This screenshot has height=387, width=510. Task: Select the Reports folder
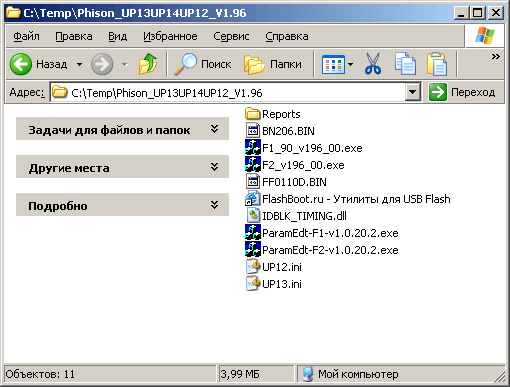pyautogui.click(x=273, y=114)
